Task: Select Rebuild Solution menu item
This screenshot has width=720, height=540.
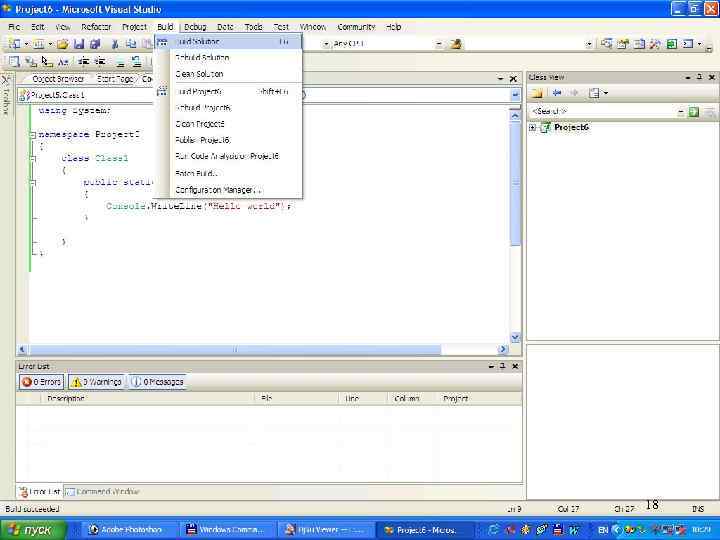Action: 228,58
